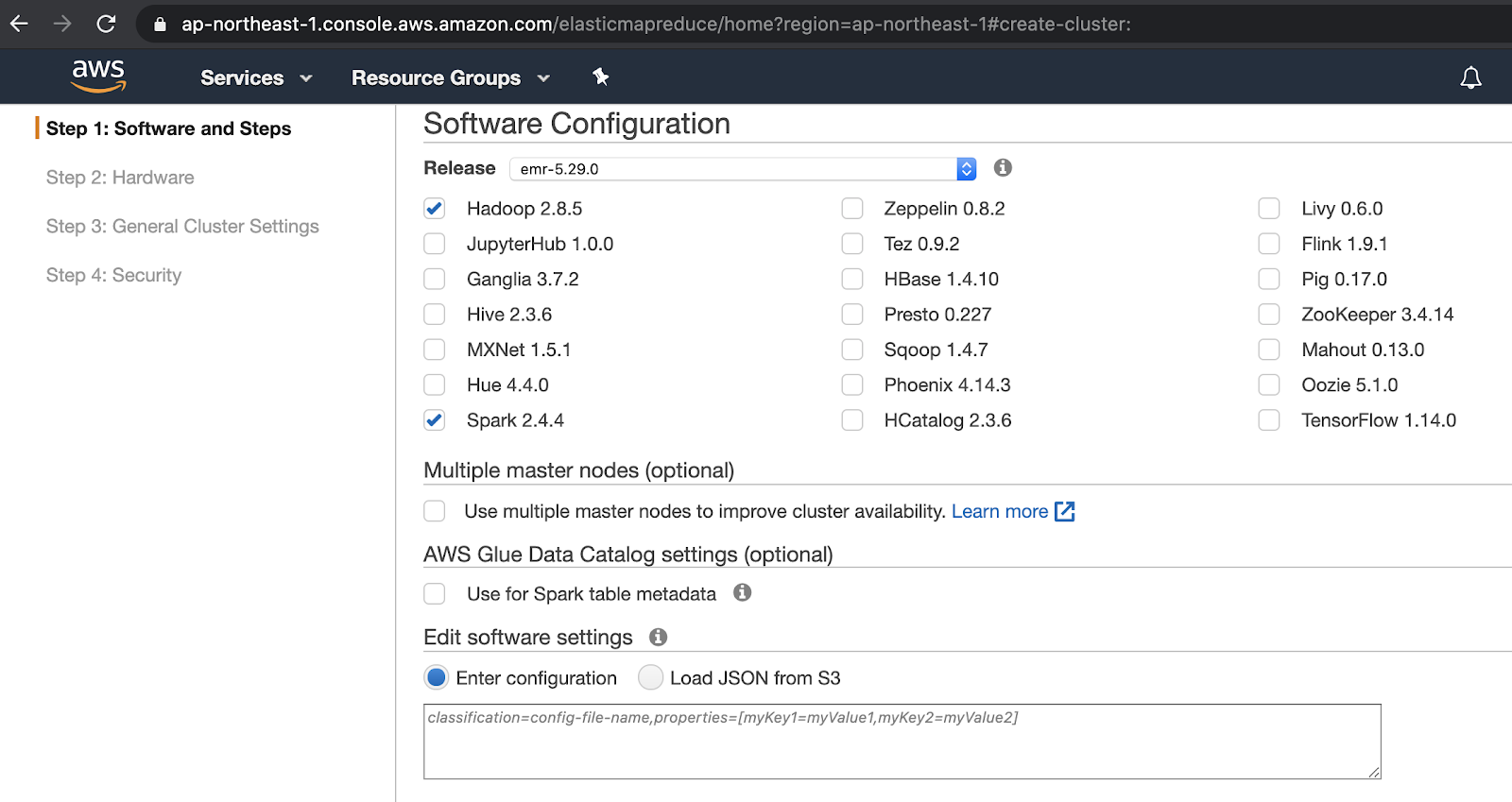Show info icon beside Edit software settings
This screenshot has width=1512, height=802.
point(659,637)
